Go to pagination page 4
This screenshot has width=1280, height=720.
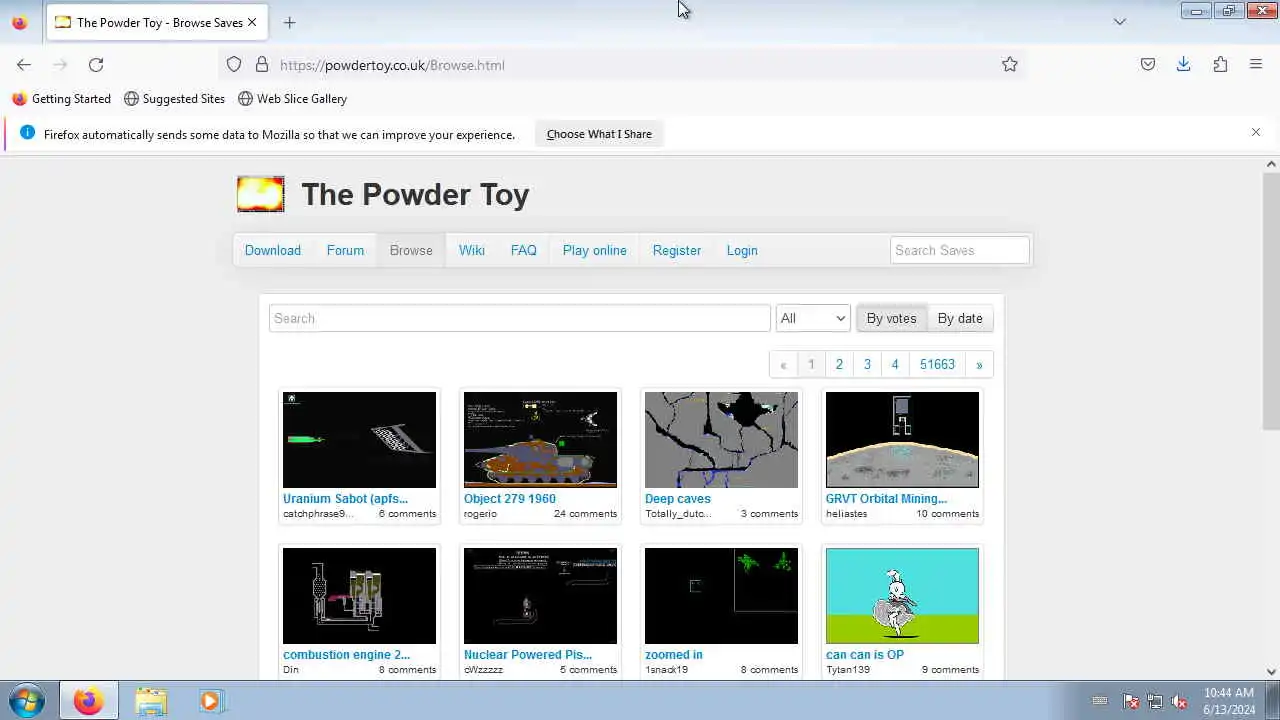tap(895, 364)
